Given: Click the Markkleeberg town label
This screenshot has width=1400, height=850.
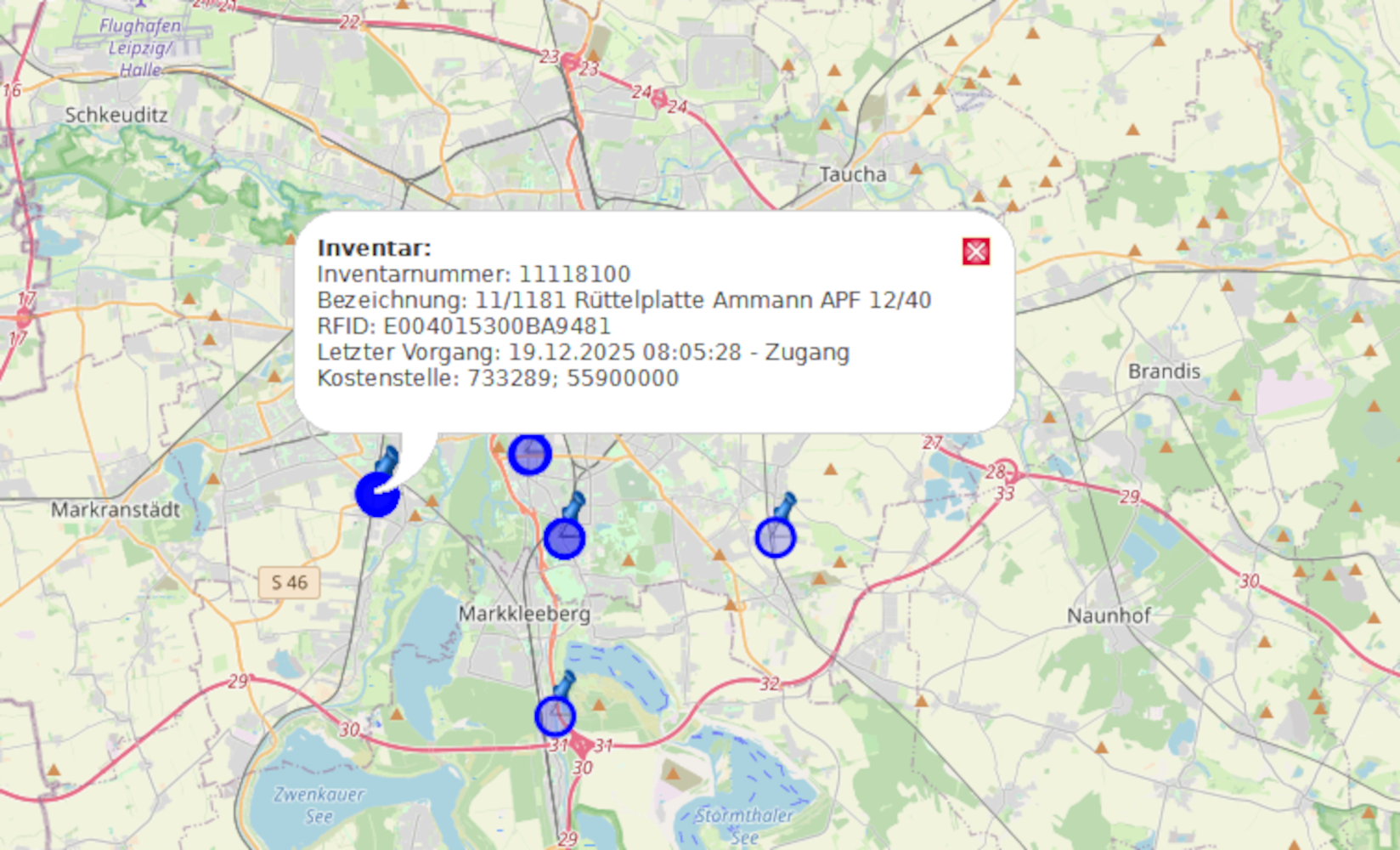Looking at the screenshot, I should (x=524, y=614).
